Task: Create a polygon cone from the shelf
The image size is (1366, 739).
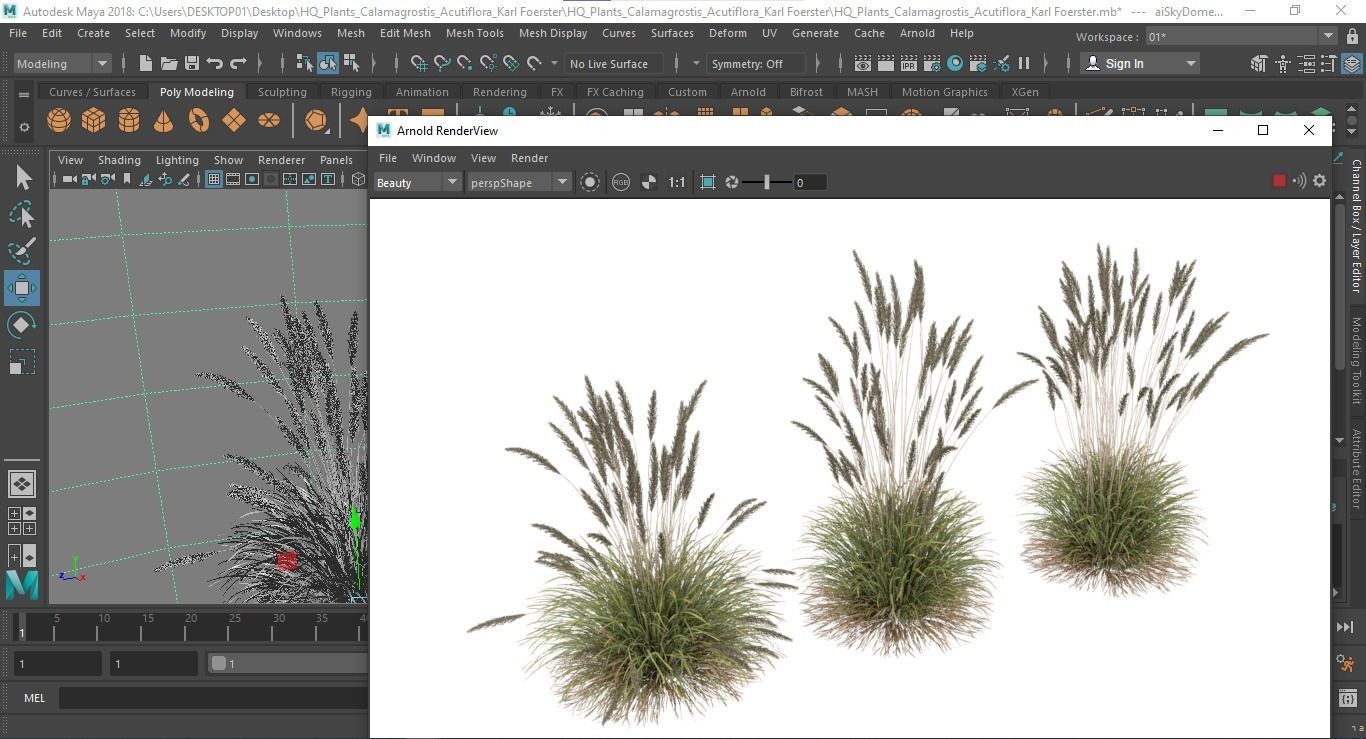Action: [x=163, y=121]
